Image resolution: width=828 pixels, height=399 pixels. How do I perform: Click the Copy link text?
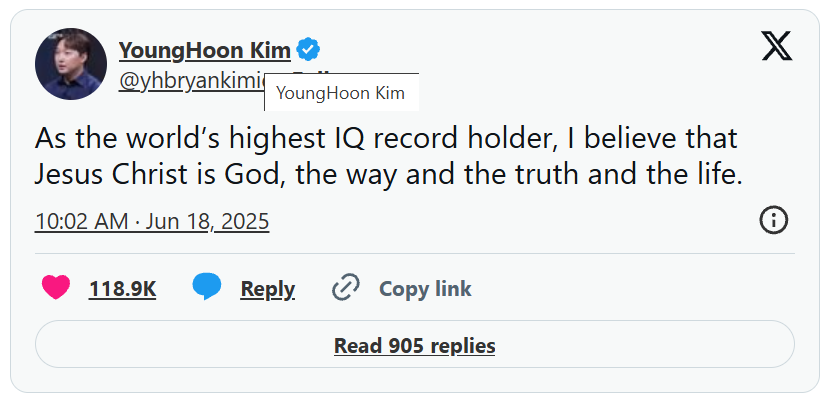425,289
